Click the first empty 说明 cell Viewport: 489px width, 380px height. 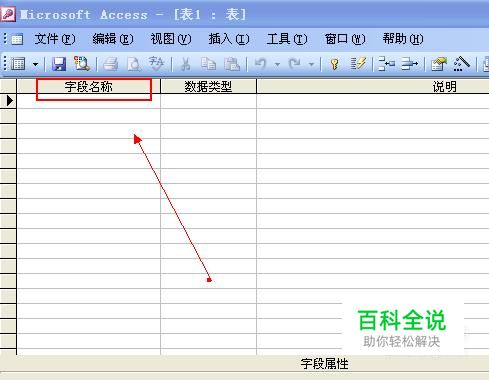[373, 101]
